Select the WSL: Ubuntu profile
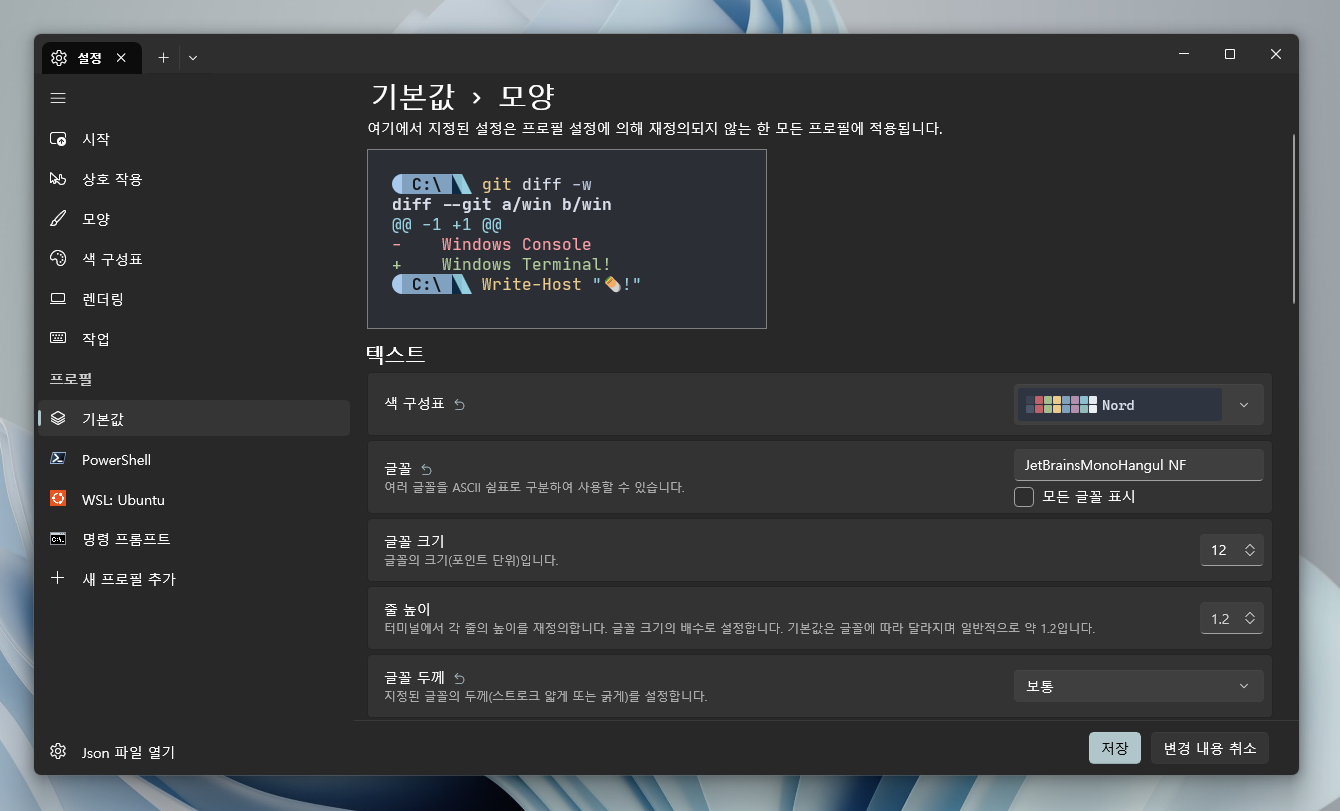 coord(194,499)
